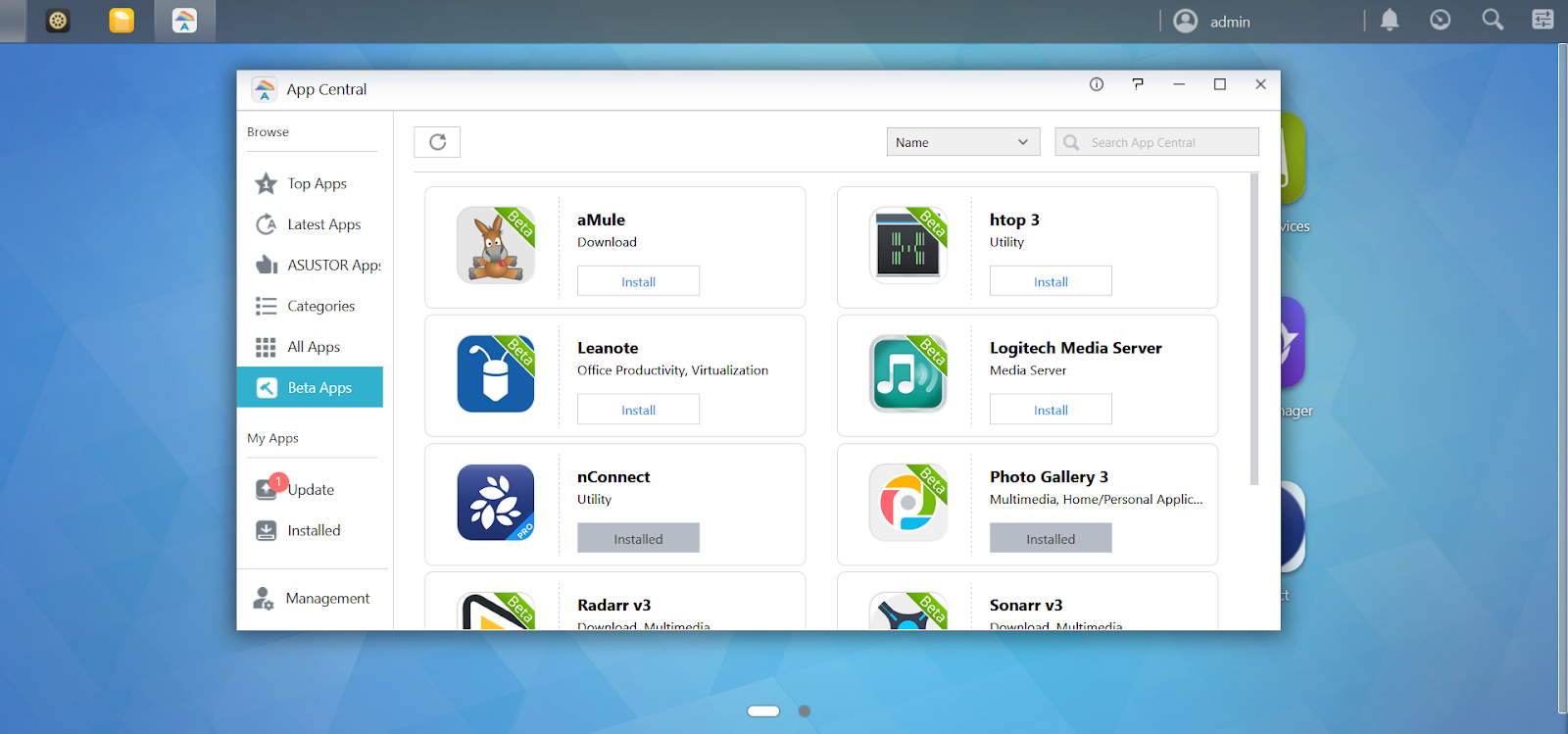Open the Update section
The width and height of the screenshot is (1568, 734).
click(x=310, y=489)
